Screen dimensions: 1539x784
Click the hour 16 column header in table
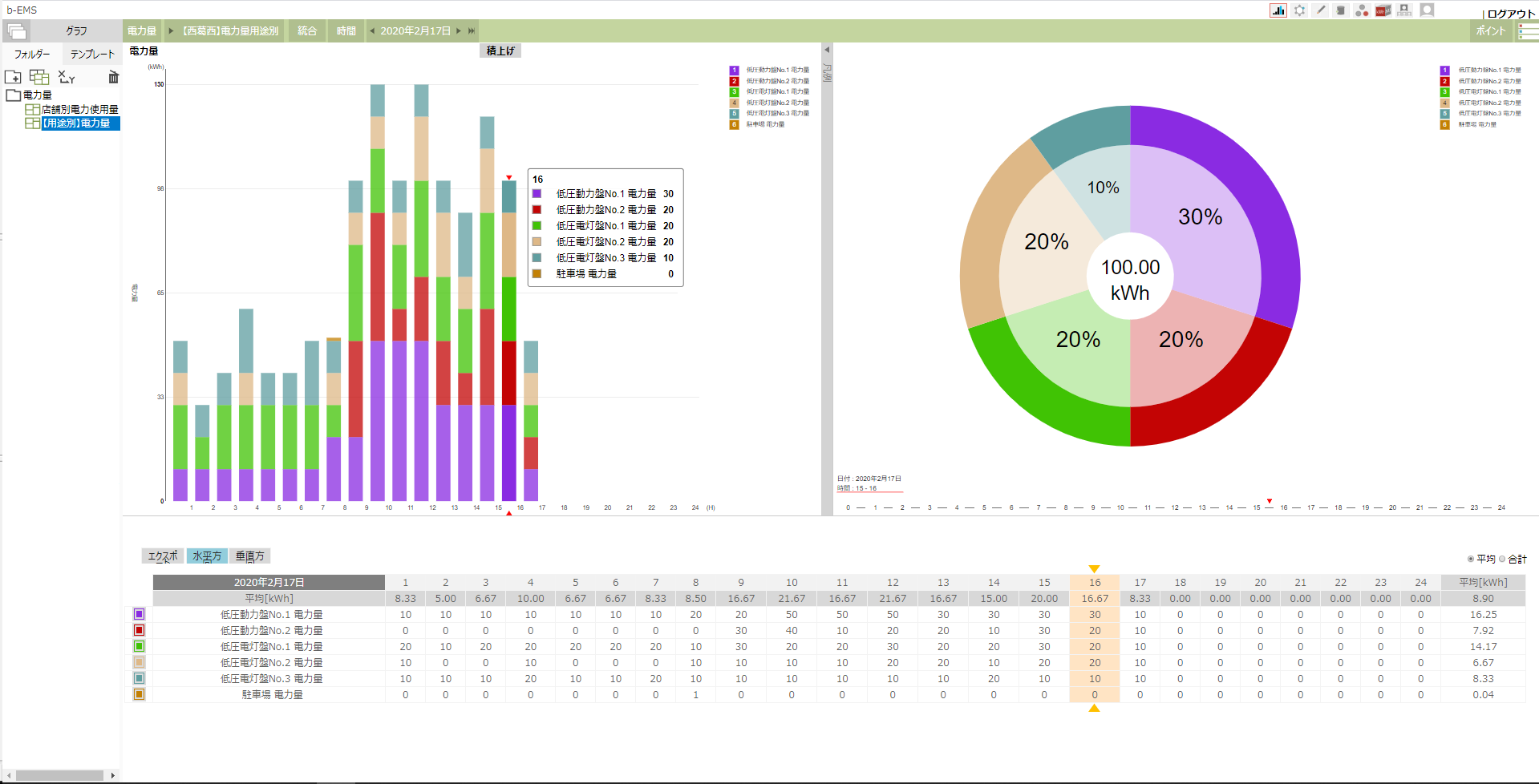pyautogui.click(x=1095, y=583)
